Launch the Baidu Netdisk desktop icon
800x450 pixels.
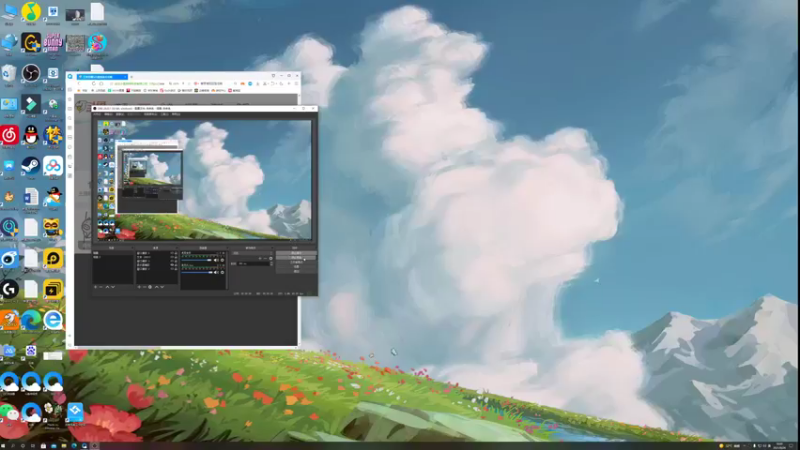53,166
